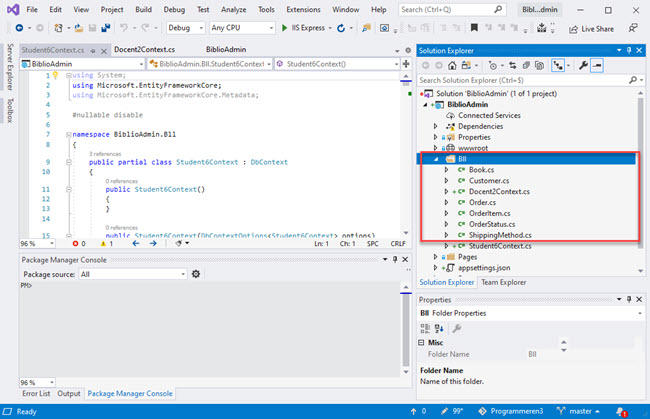Switch to the BiblioAdmin editor tab
This screenshot has width=650, height=419.
(x=226, y=50)
